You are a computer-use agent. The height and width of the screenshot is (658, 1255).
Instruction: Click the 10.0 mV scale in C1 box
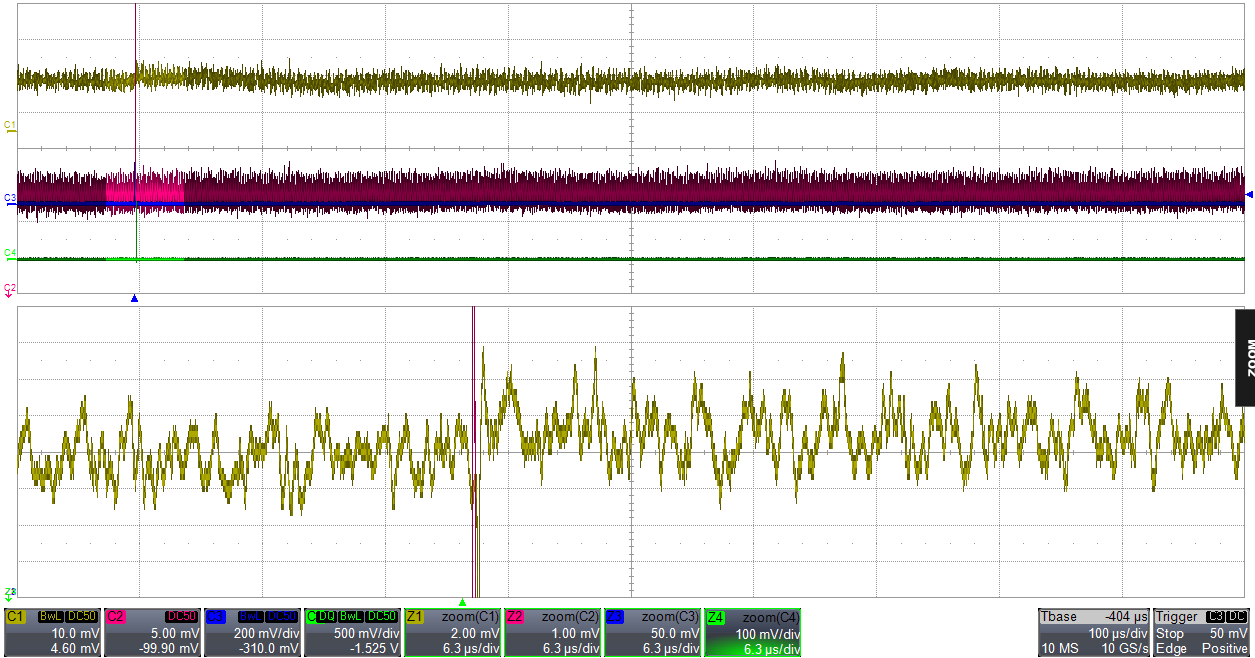[x=77, y=634]
